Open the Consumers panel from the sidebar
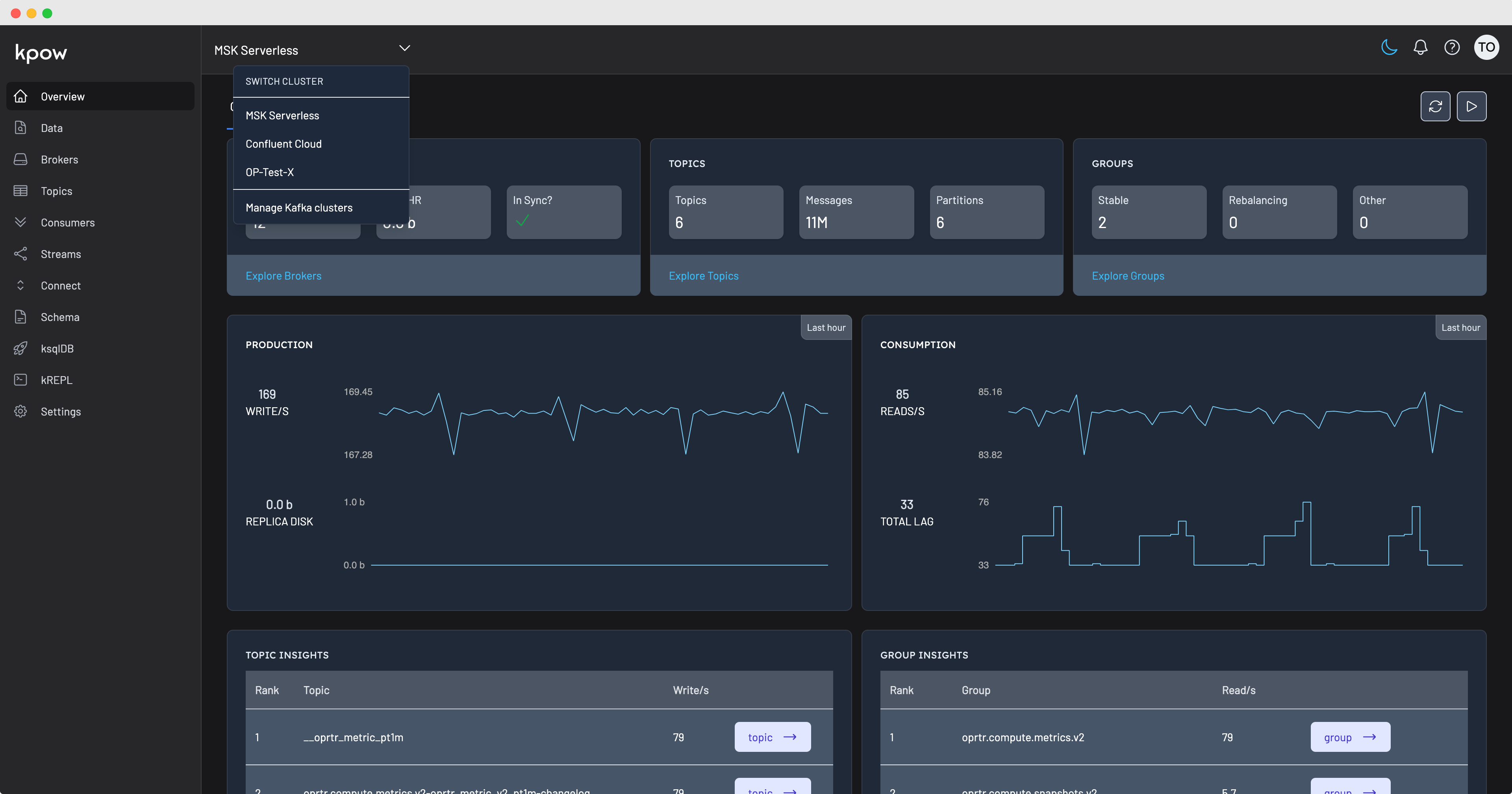 tap(67, 222)
